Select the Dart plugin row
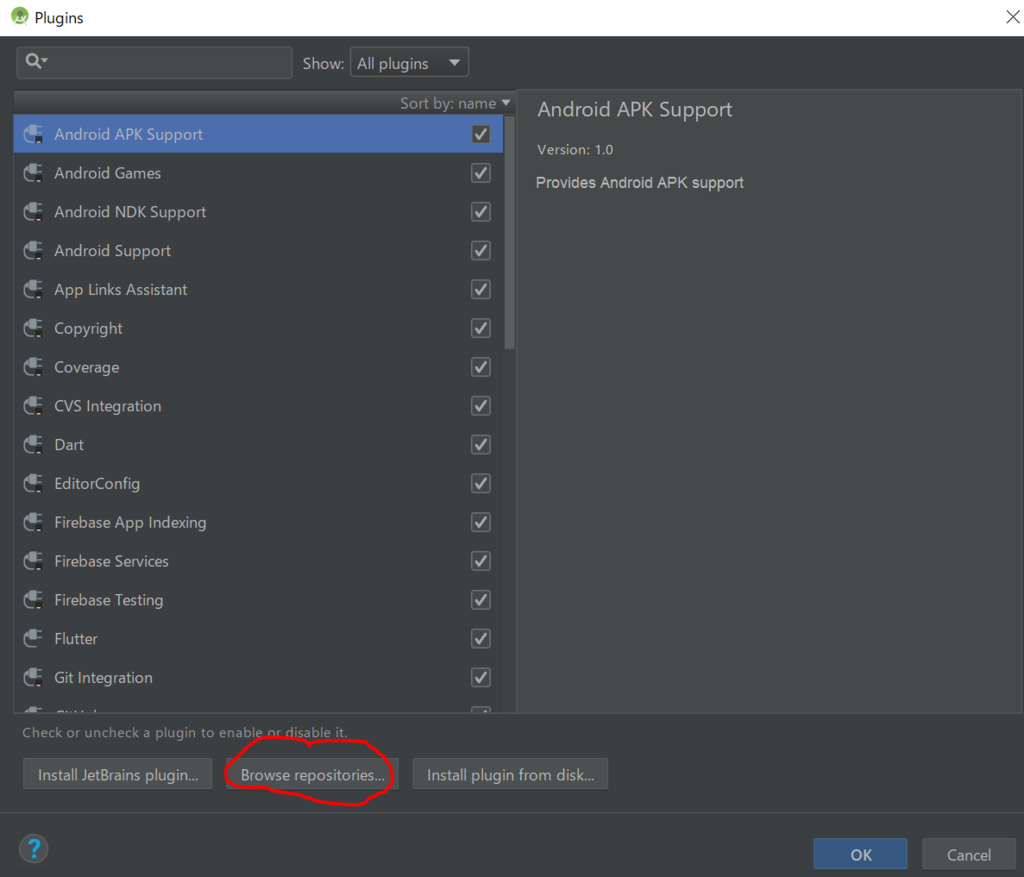The width and height of the screenshot is (1024, 877). [x=259, y=445]
